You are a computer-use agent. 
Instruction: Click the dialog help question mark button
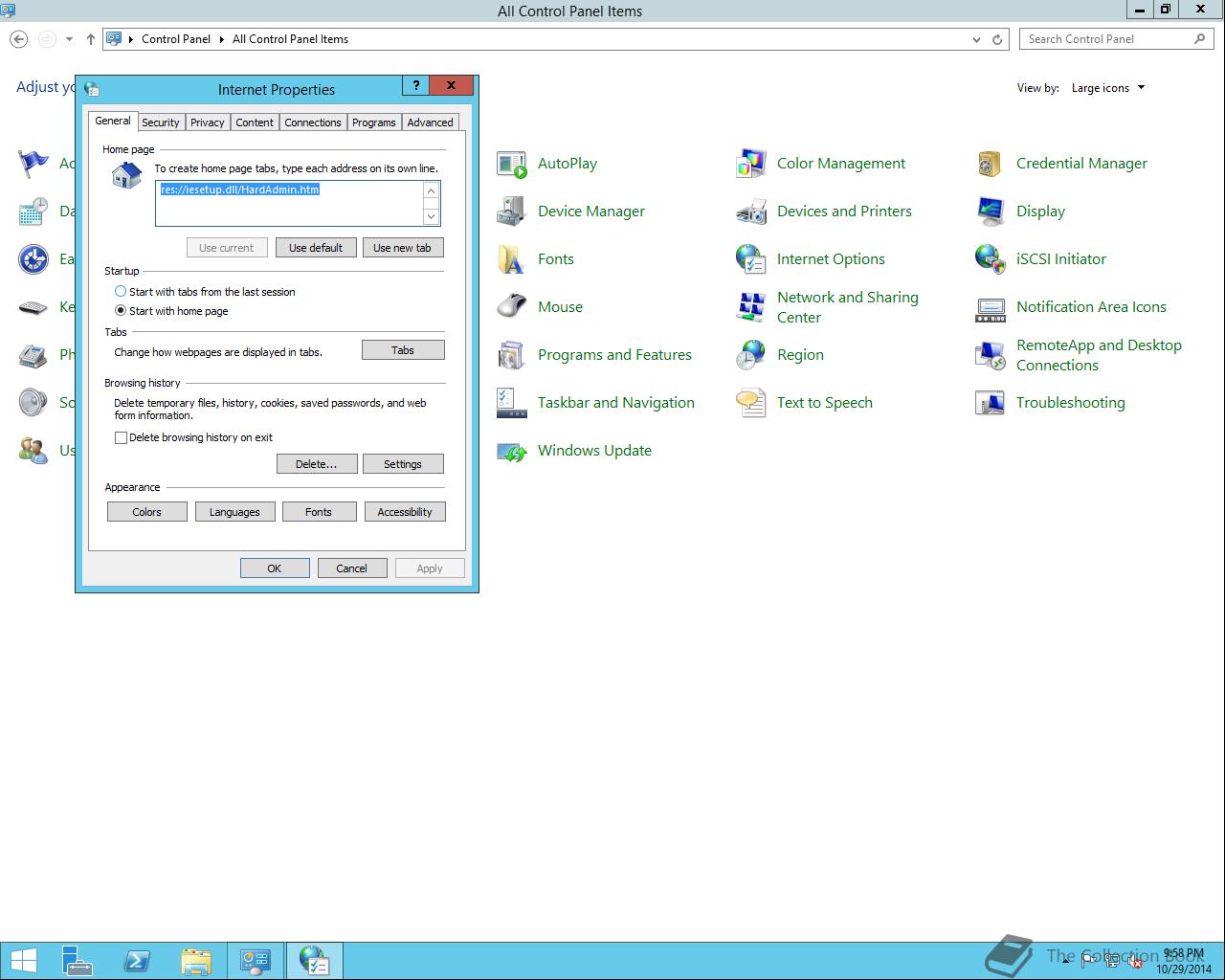(x=415, y=85)
